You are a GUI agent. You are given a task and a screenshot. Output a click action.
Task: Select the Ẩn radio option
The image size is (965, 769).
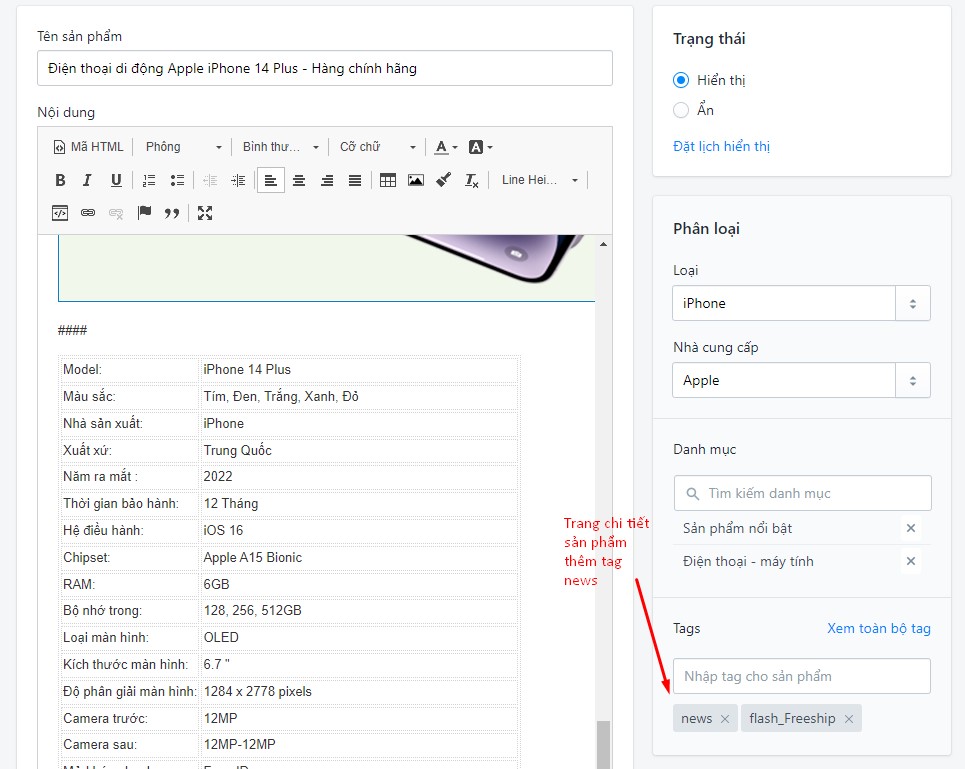pyautogui.click(x=681, y=110)
